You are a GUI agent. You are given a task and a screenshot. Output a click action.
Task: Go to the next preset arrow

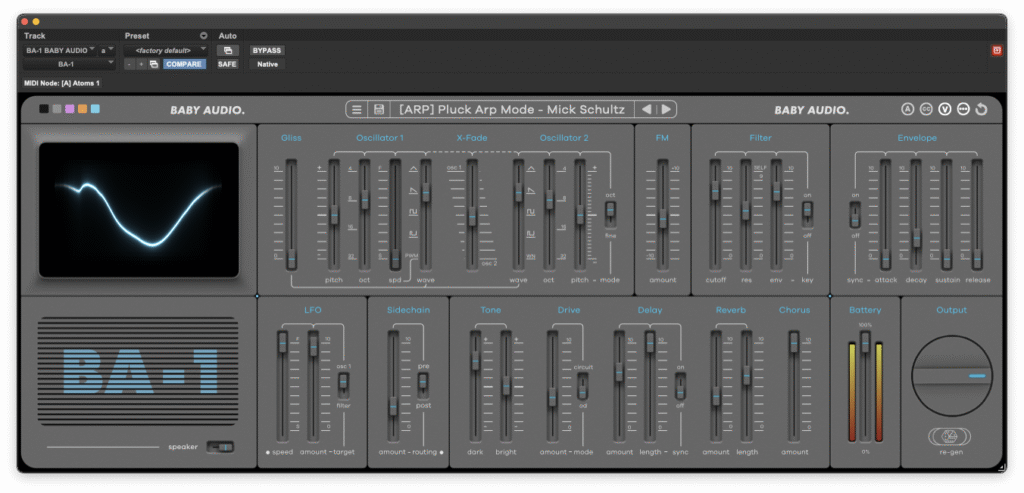pyautogui.click(x=665, y=110)
